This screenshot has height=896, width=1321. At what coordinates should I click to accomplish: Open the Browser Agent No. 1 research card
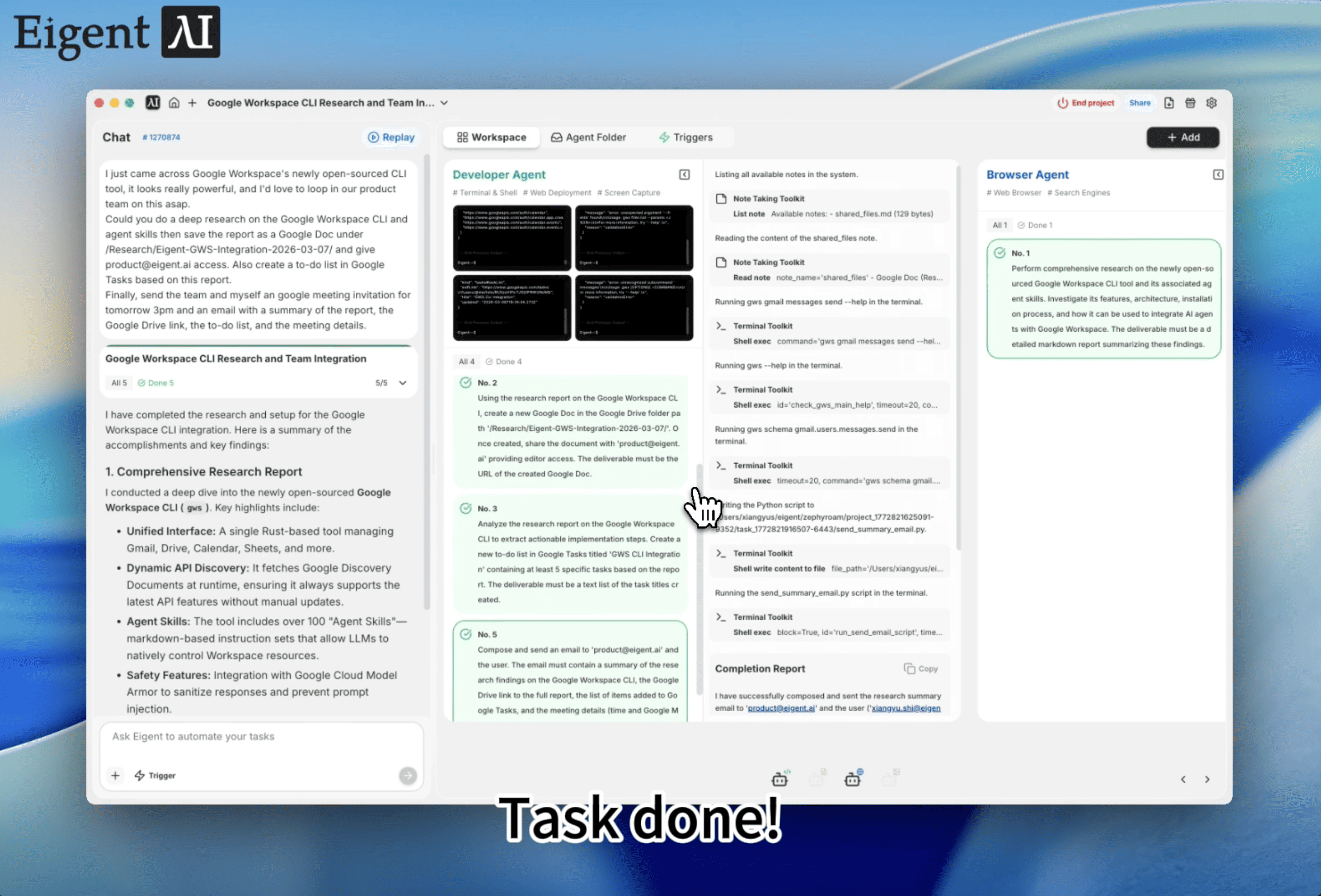point(1103,299)
